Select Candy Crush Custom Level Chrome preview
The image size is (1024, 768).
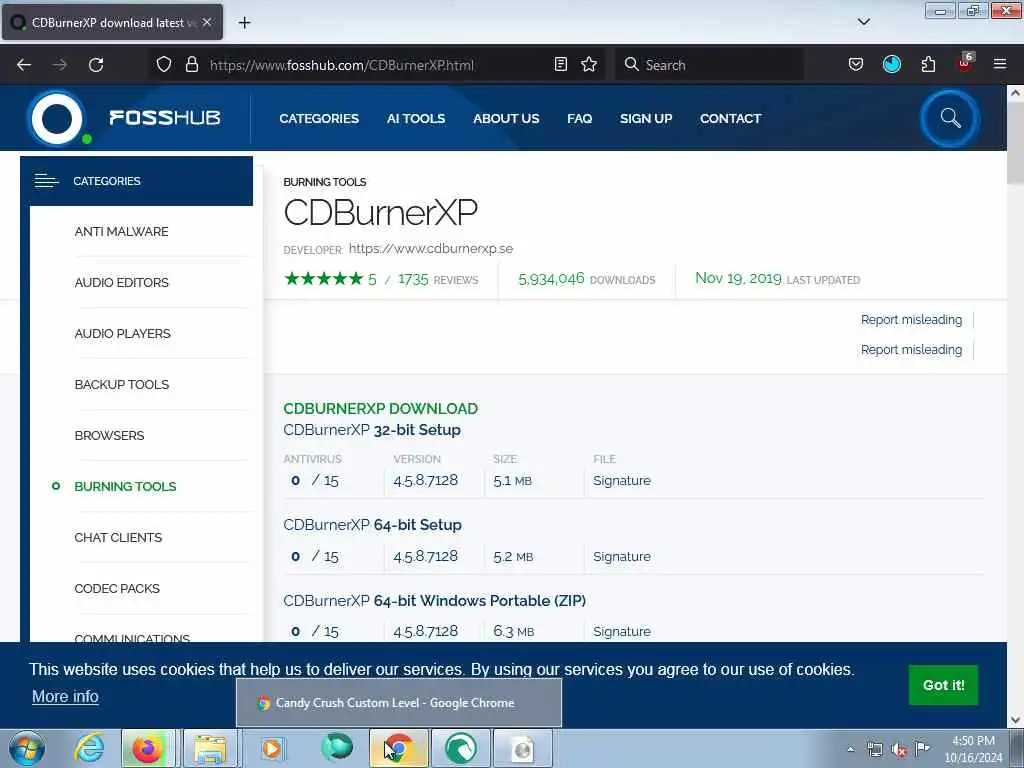click(x=398, y=703)
